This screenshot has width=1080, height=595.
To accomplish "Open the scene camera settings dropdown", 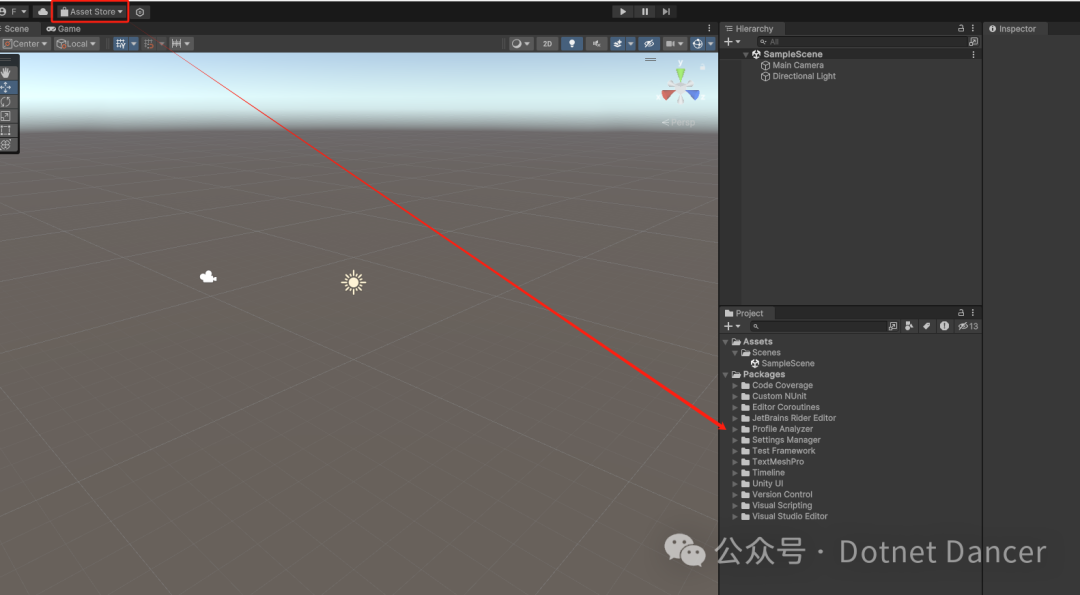I will (674, 43).
